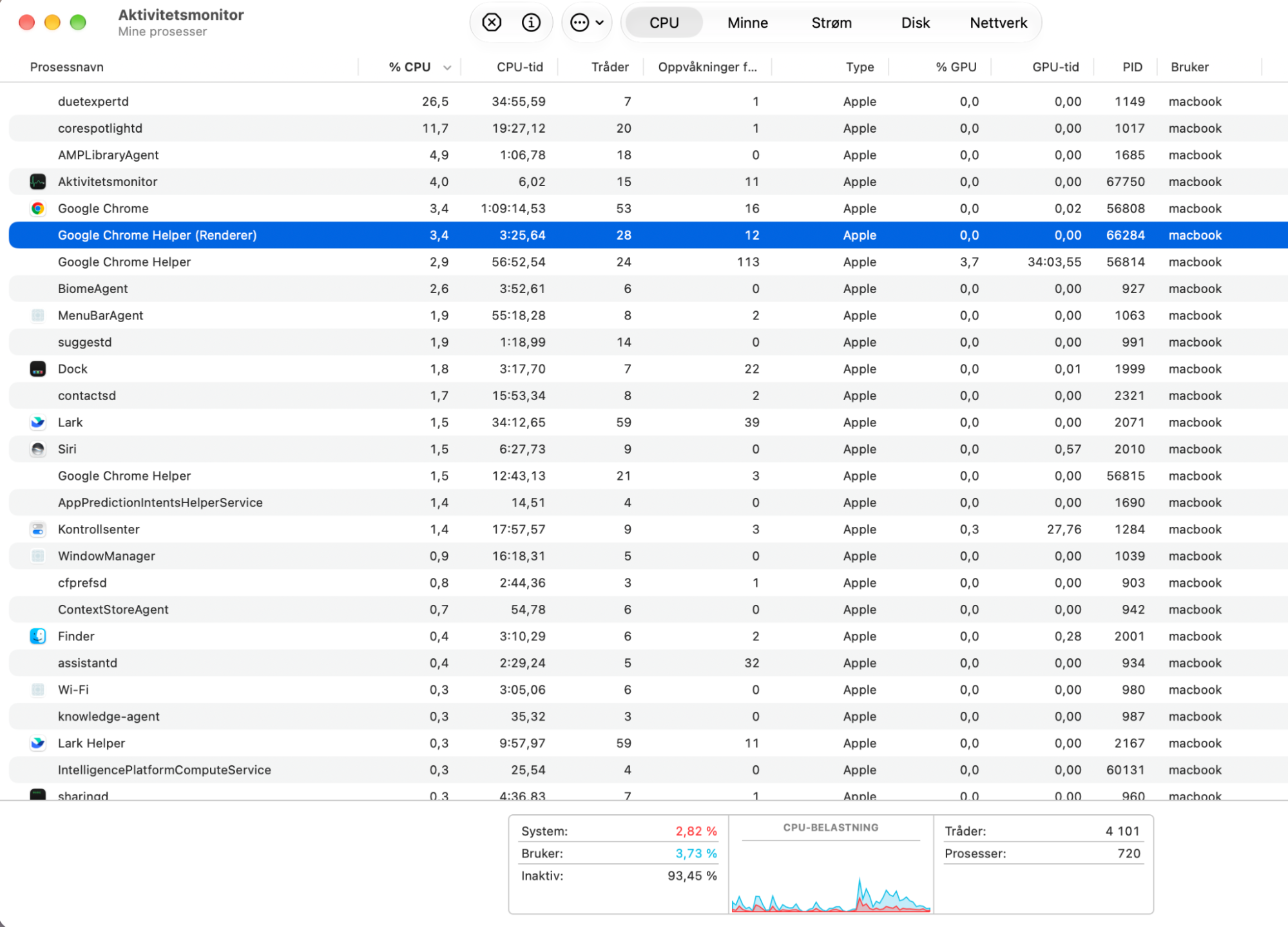The image size is (1288, 927).
Task: Sort by Type column header
Action: coord(860,67)
